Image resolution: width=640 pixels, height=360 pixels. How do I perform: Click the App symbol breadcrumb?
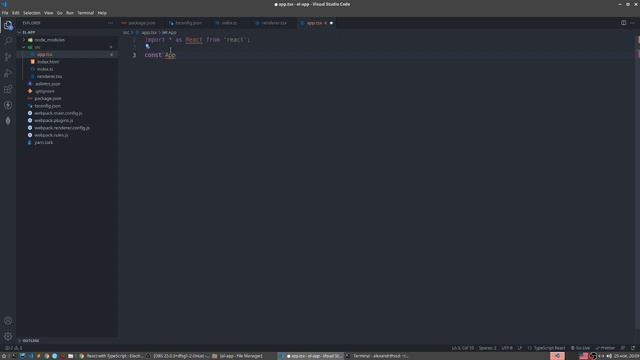[169, 32]
